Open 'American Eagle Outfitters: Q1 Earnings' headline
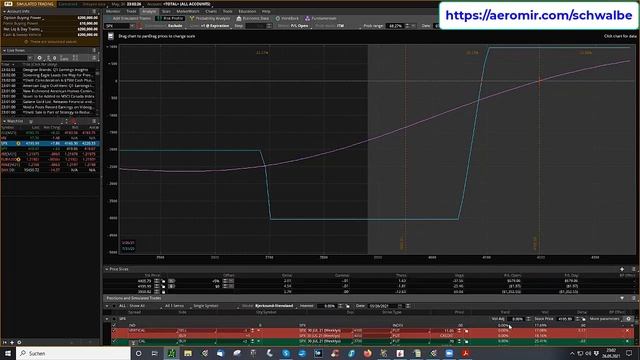The image size is (640, 360). 58,86
